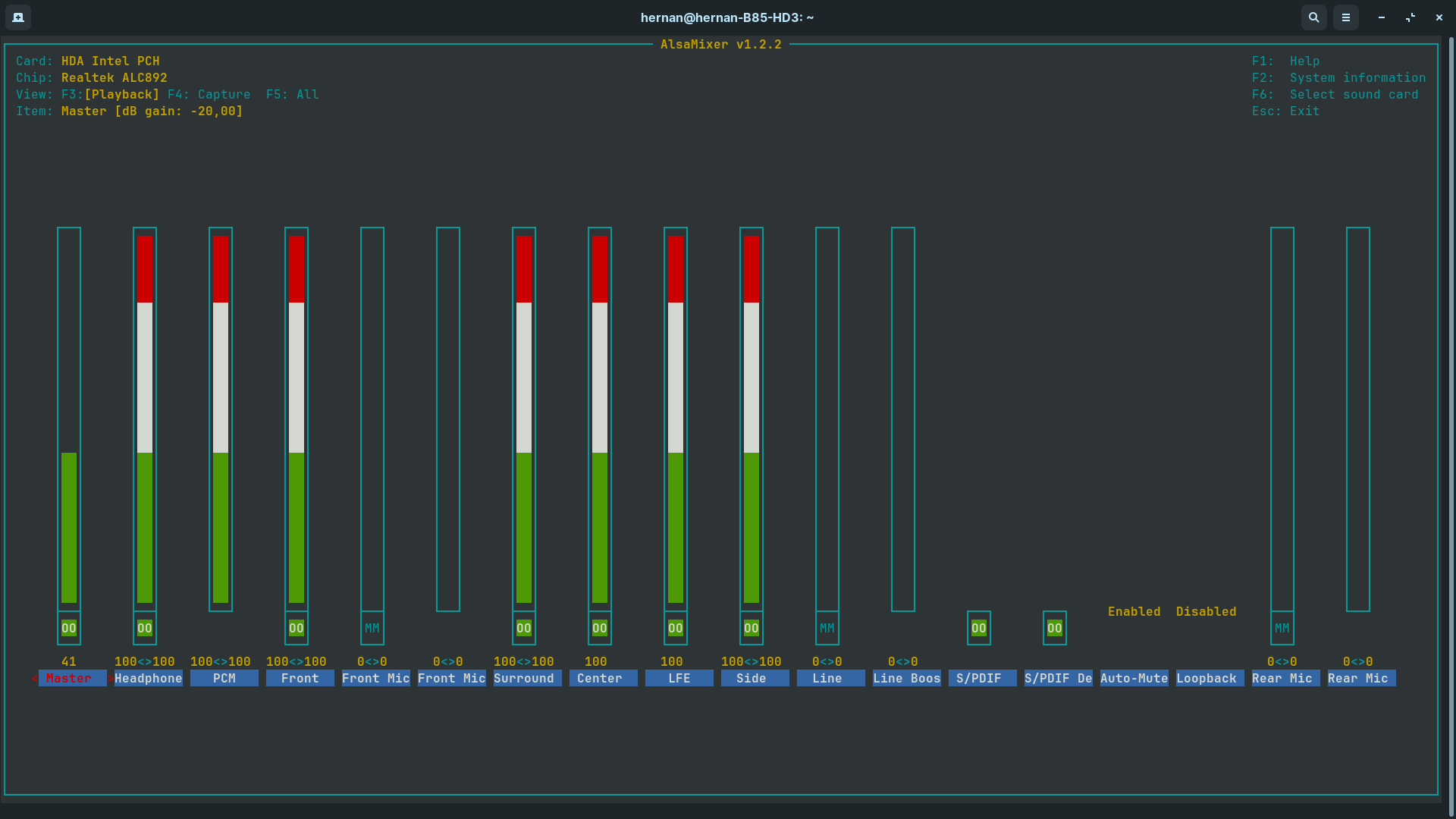Viewport: 1456px width, 819px height.
Task: Toggle mute indicator under Side
Action: point(752,628)
